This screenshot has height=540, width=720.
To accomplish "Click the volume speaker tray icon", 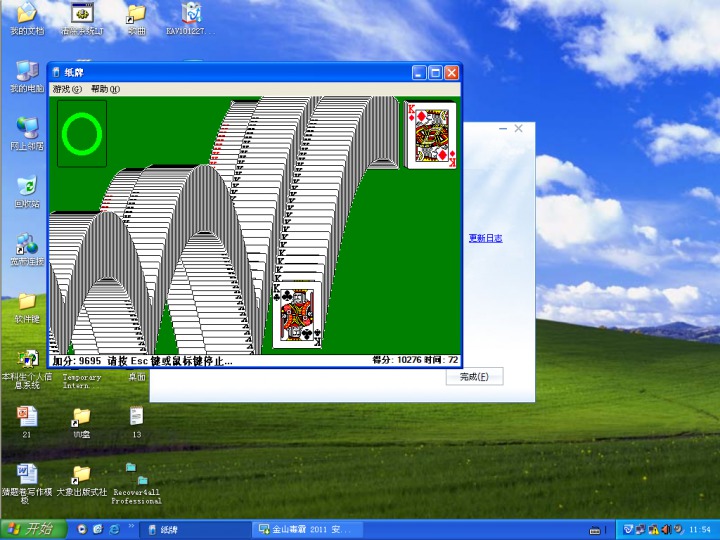I will click(x=665, y=529).
